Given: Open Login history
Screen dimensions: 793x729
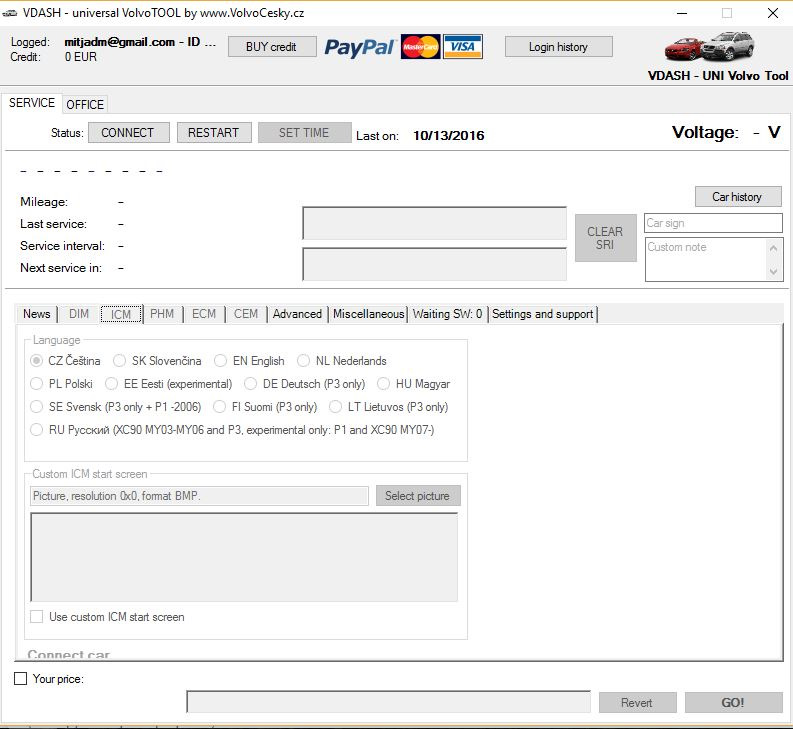Looking at the screenshot, I should (x=558, y=47).
